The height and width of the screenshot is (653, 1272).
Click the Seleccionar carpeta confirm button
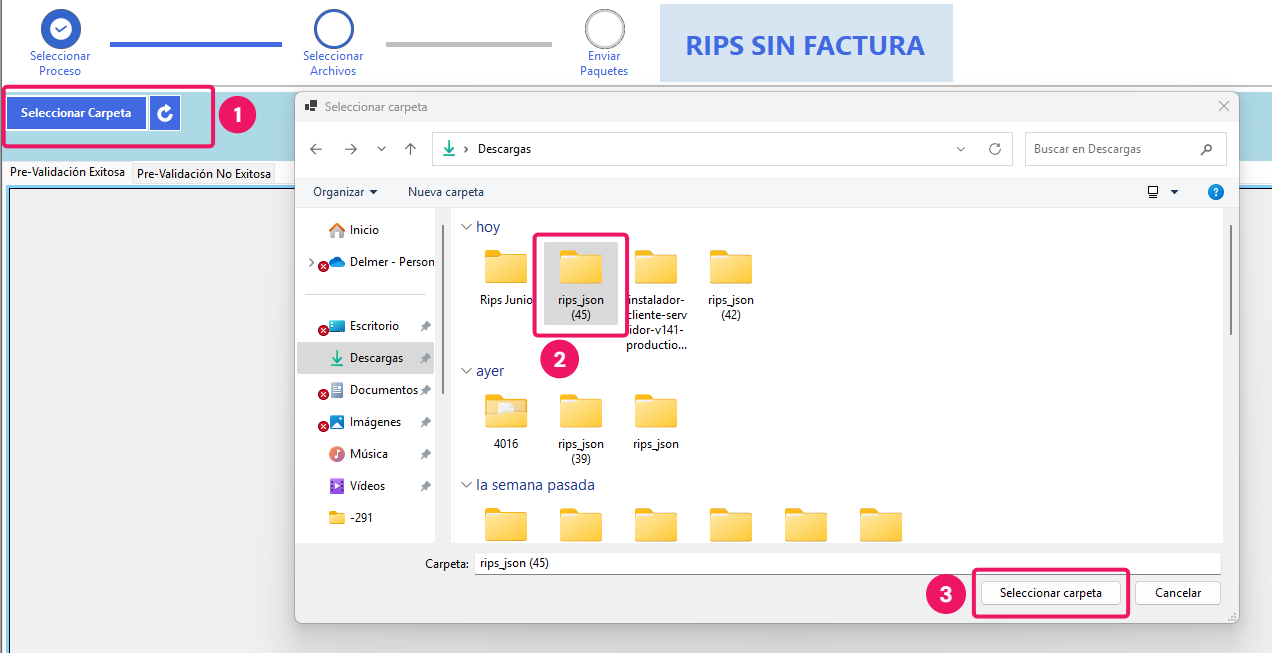1050,593
